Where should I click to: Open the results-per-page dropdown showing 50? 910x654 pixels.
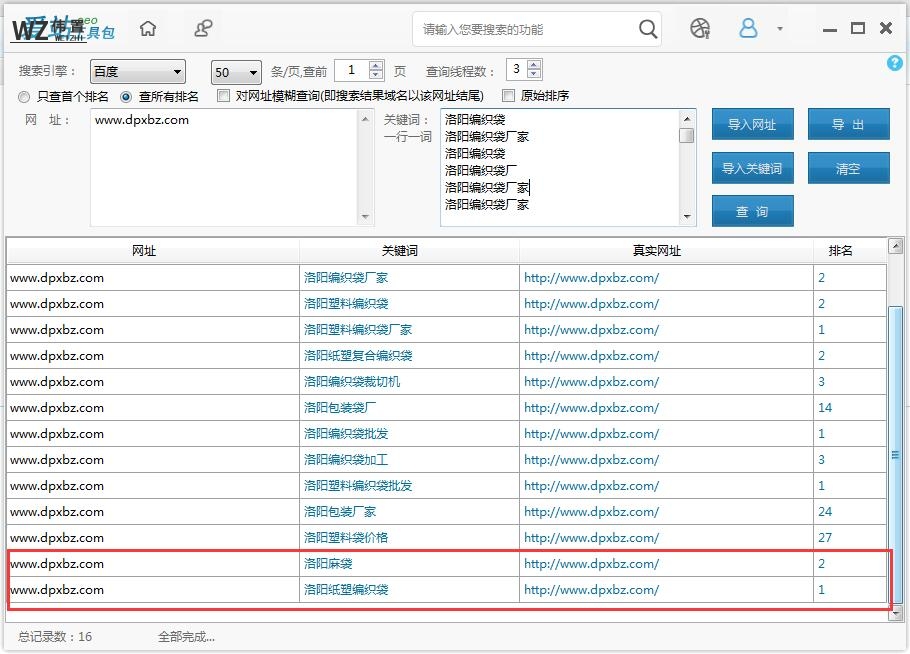pos(236,72)
